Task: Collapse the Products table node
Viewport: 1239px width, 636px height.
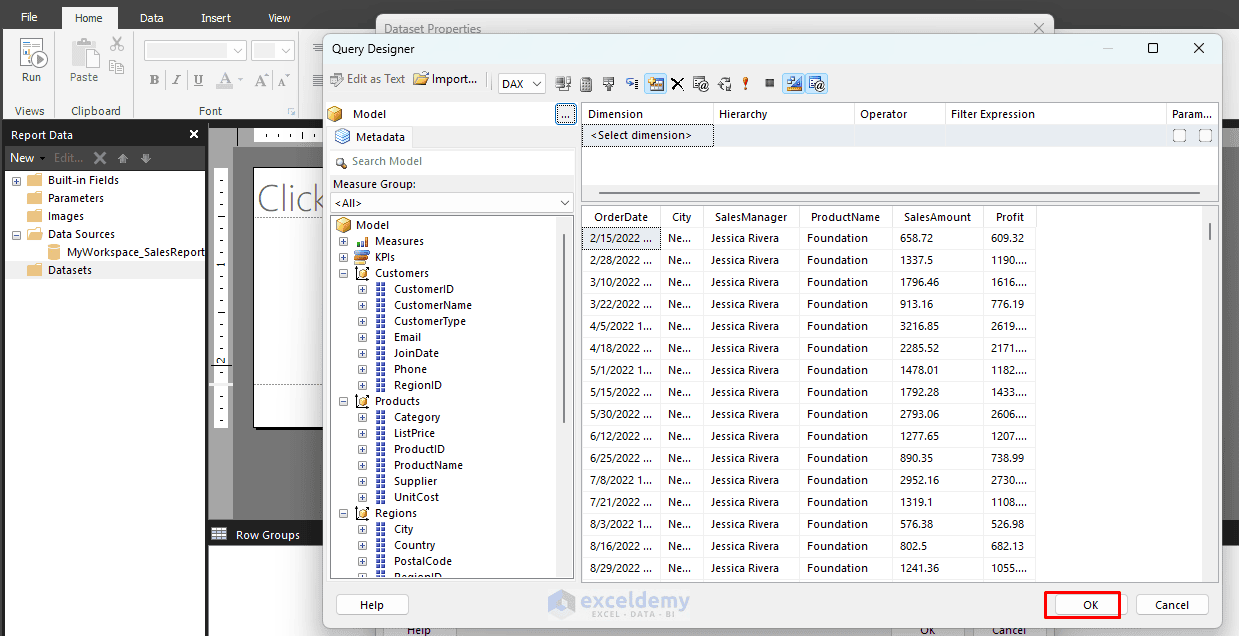Action: pos(344,401)
